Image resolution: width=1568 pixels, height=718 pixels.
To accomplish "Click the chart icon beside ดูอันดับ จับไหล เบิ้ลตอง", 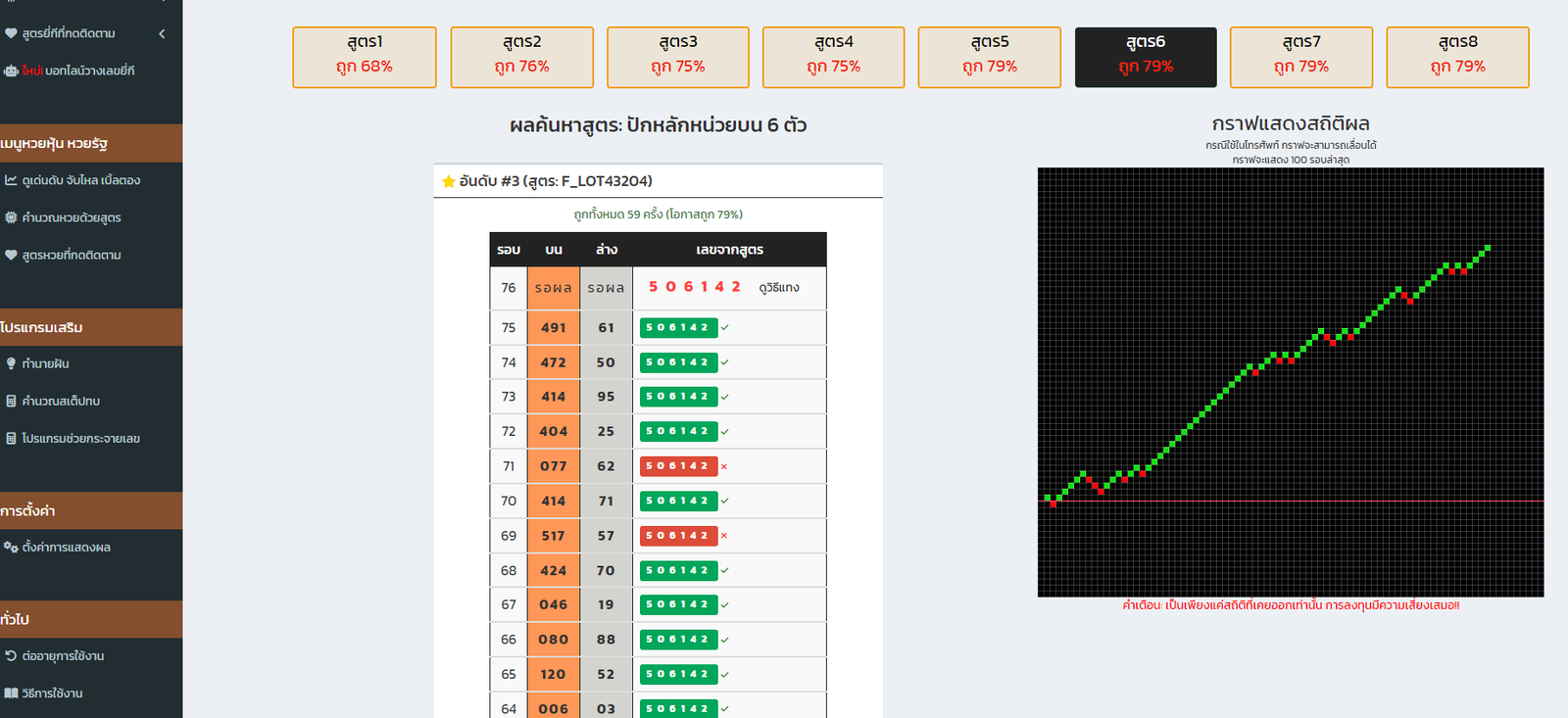I will [x=11, y=180].
